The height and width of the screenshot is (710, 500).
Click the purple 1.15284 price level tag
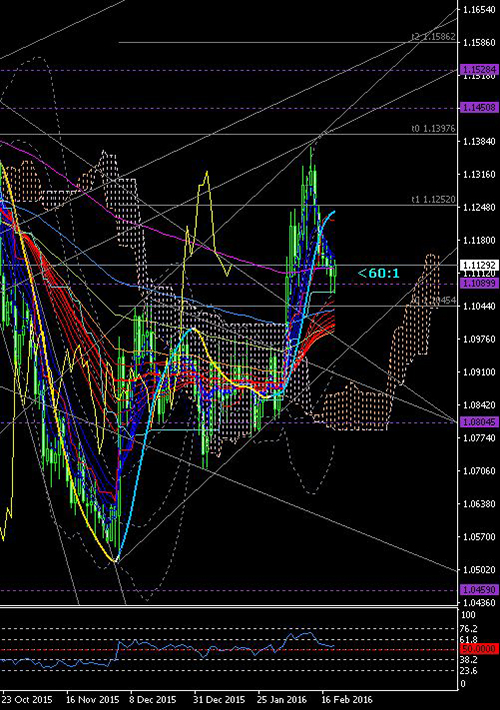tap(480, 70)
